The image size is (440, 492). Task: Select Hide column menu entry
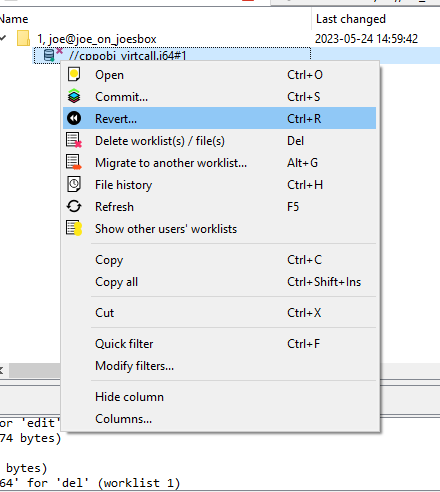pos(219,397)
